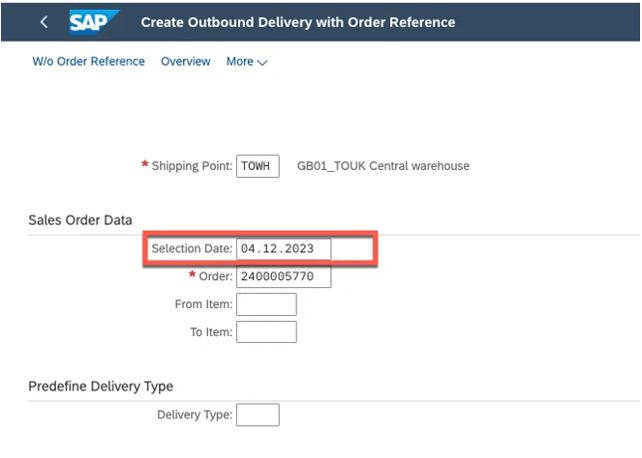Screen dimensions: 642x458
Task: Open W/o Order Reference
Action: coord(88,62)
